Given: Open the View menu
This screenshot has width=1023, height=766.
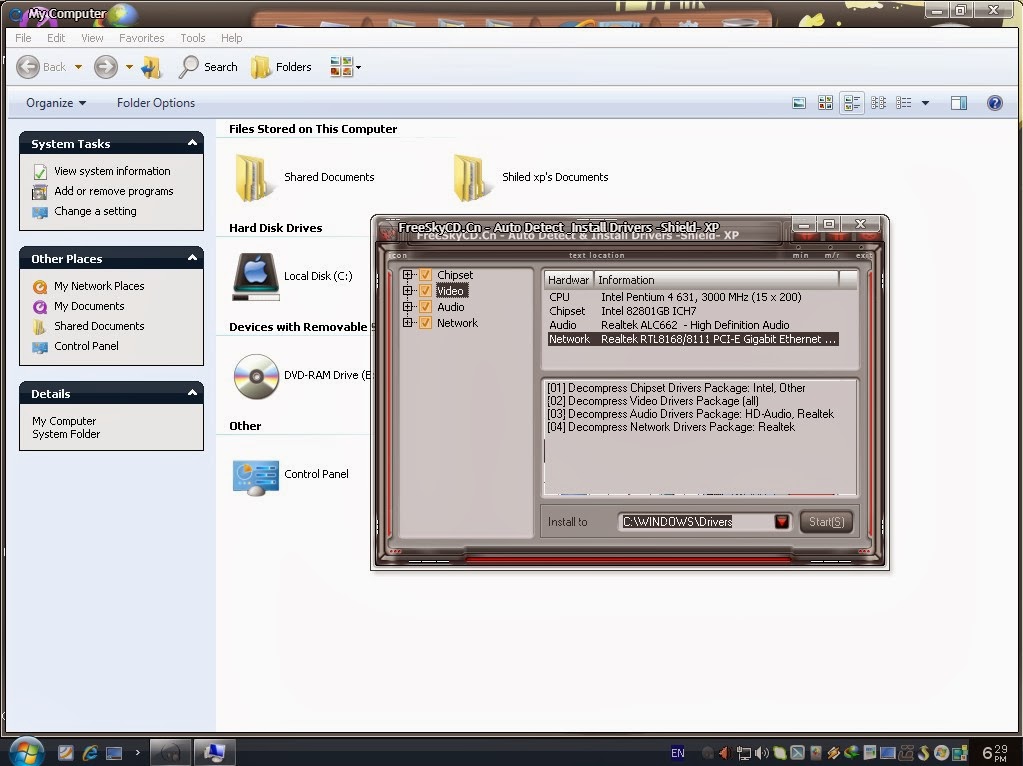Looking at the screenshot, I should [x=92, y=38].
